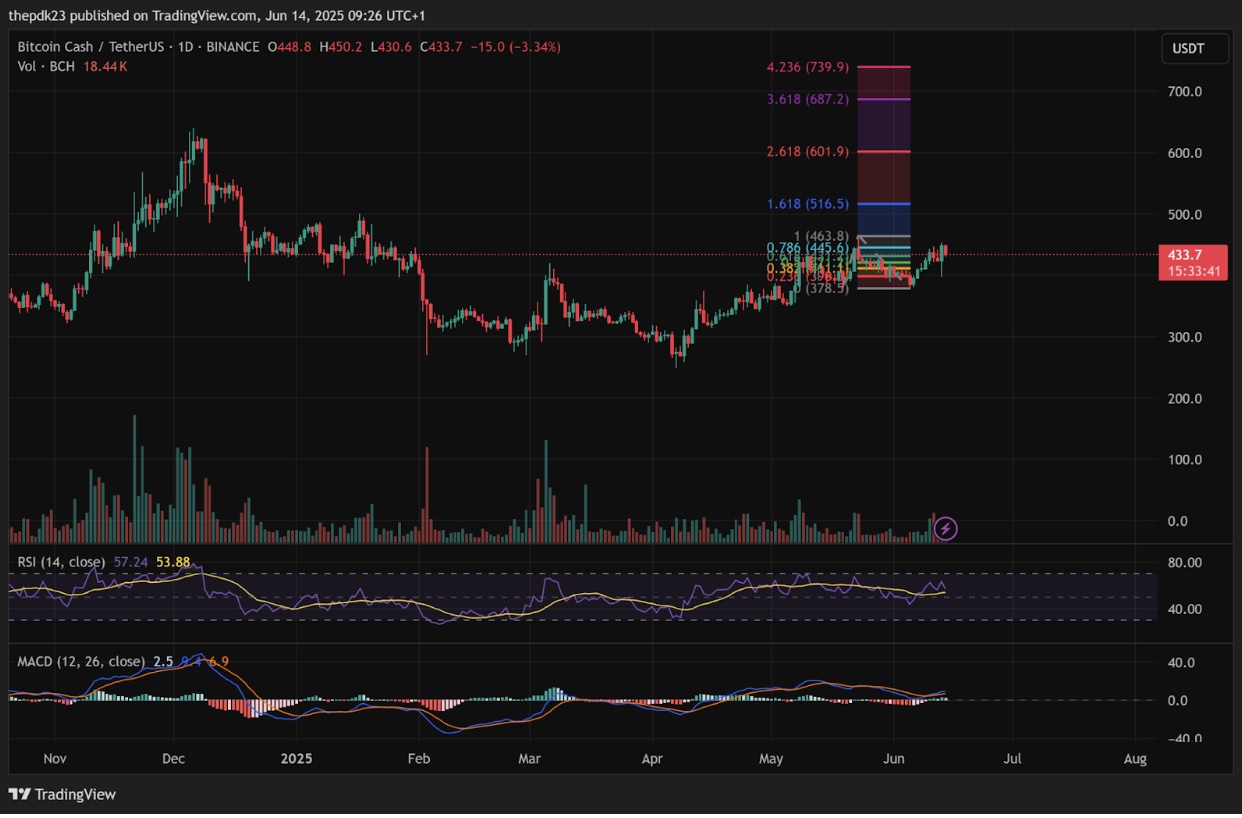Screen dimensions: 1242x818
Task: Click the RSI scale label 40.00
Action: [1184, 609]
